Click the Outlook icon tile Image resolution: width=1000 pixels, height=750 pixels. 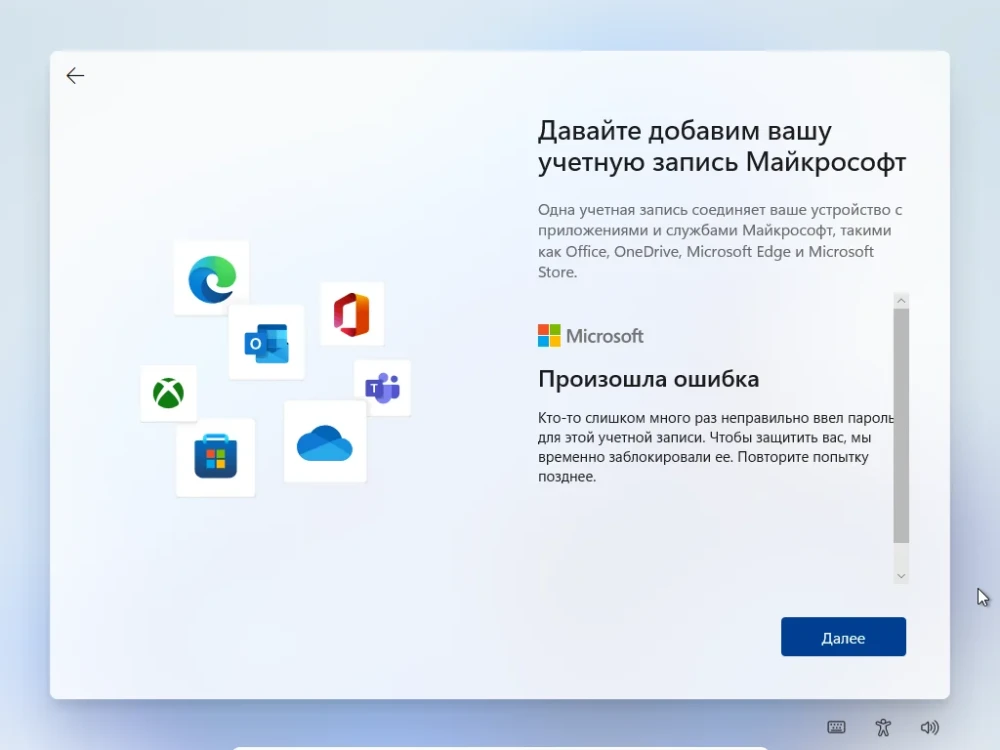[267, 342]
